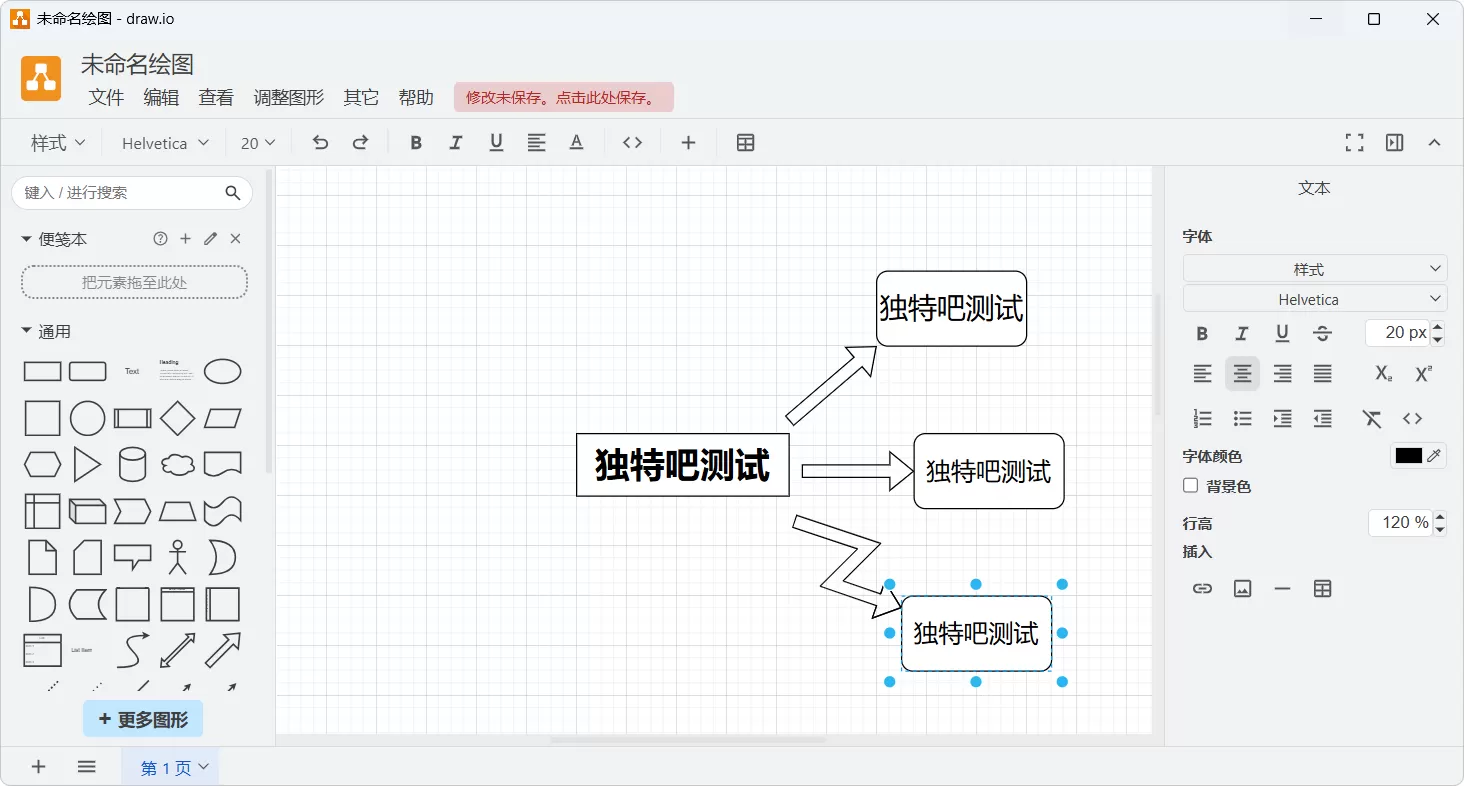This screenshot has height=786, width=1464.
Task: Open HTML edit with the code icon
Action: pos(632,142)
